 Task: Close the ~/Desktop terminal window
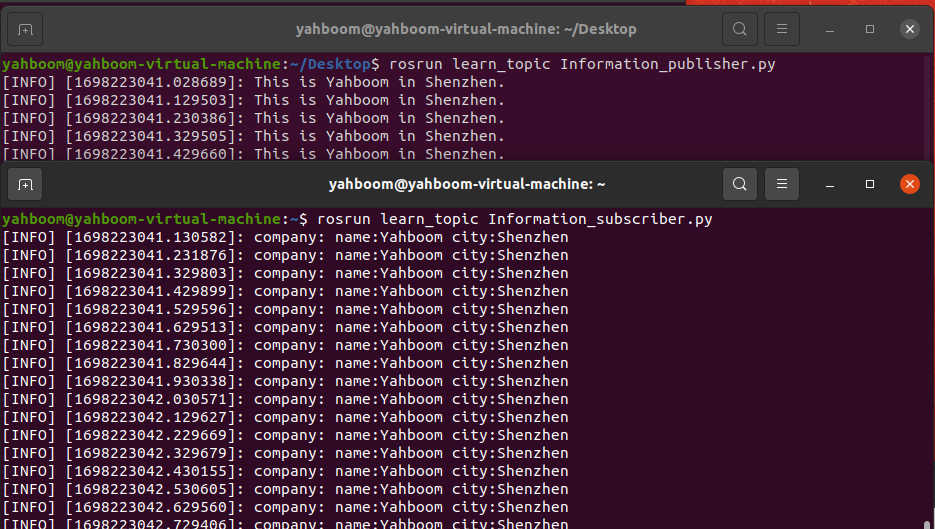[910, 29]
